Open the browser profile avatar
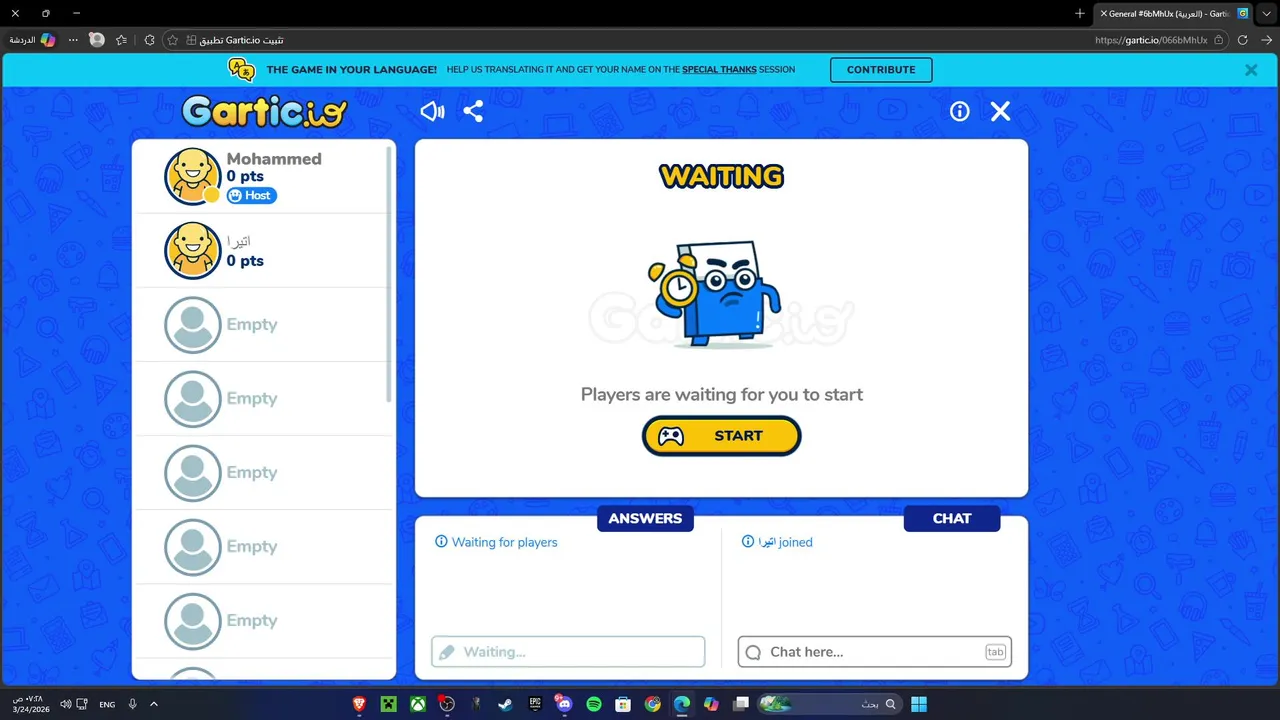 (97, 40)
